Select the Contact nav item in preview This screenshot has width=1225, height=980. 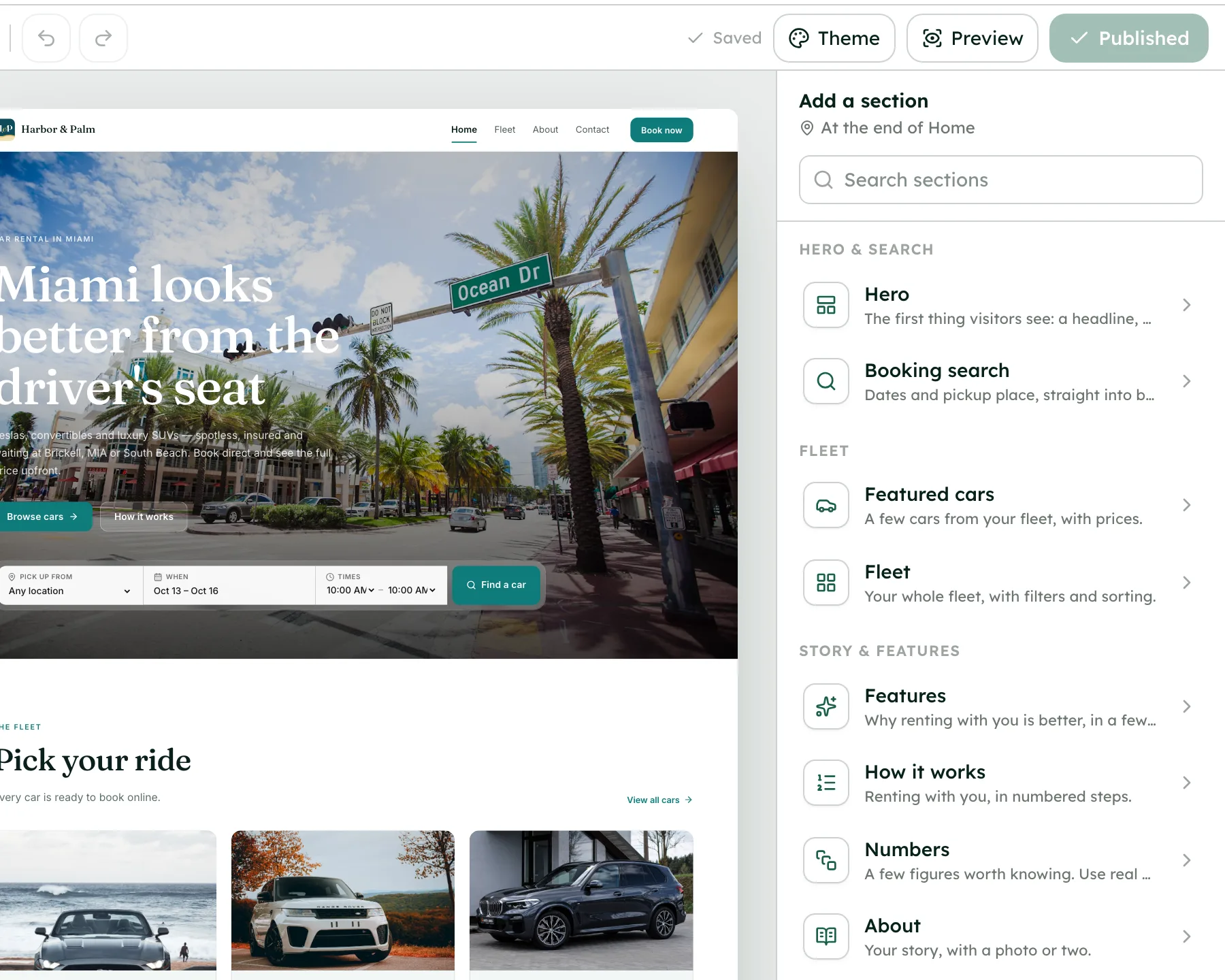[592, 129]
